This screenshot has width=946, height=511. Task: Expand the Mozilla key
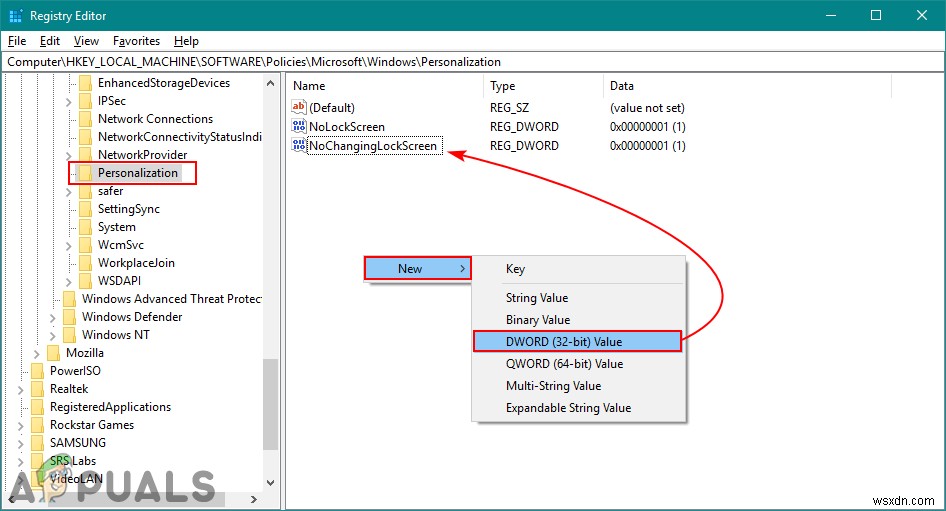coord(37,354)
